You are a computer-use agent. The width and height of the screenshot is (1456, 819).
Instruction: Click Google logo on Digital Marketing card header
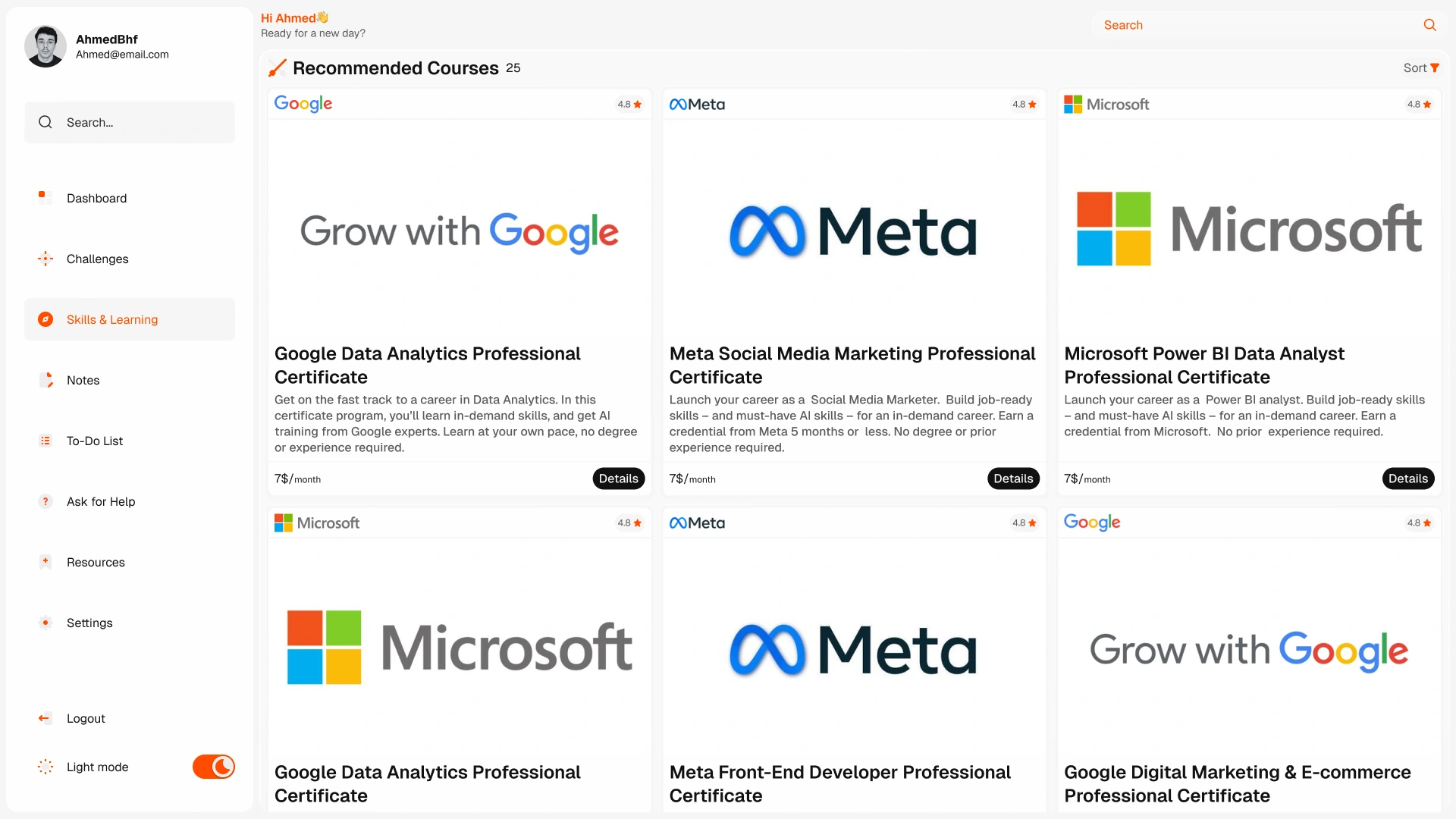click(1092, 522)
